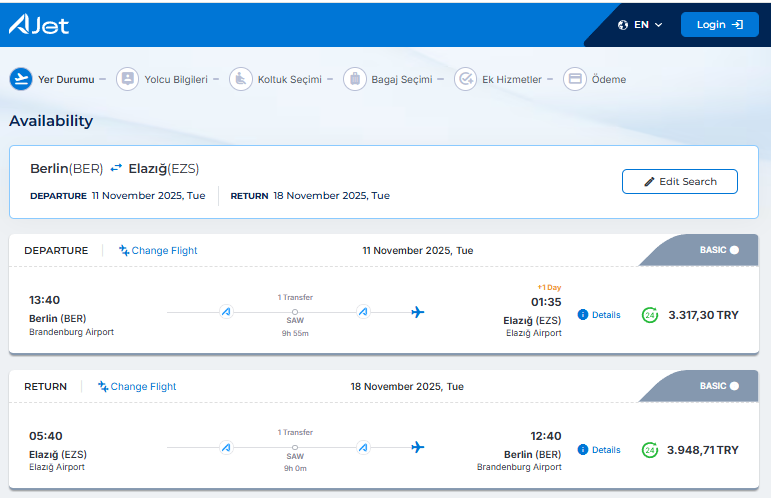Click the 9h 0m duration text
771x498 pixels.
tap(295, 469)
